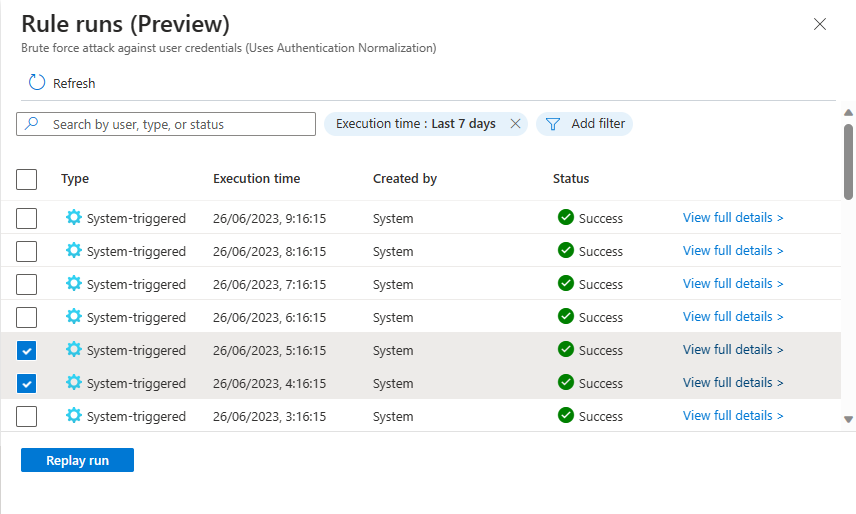
Task: Click the Replay run button
Action: click(77, 460)
